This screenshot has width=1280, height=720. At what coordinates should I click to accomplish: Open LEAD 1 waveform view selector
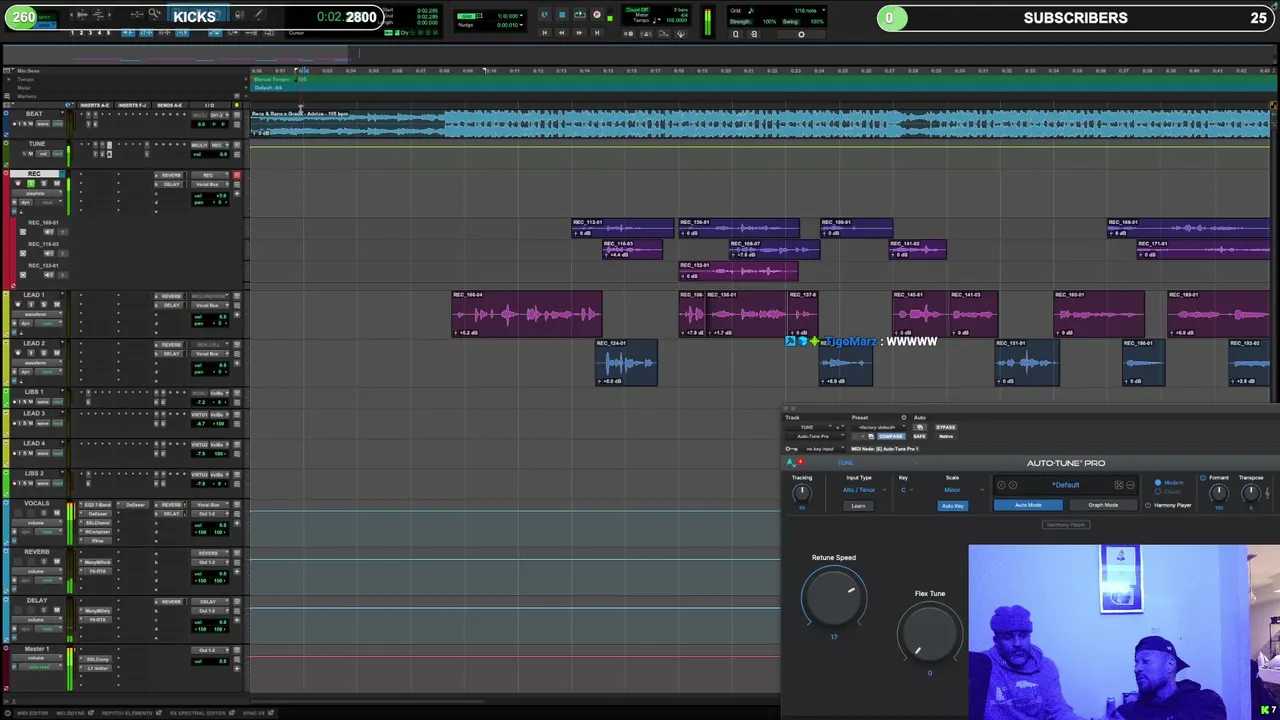coord(36,314)
